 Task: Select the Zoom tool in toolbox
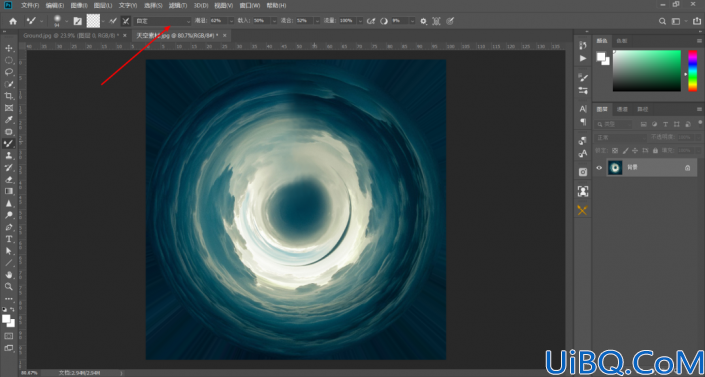point(9,287)
